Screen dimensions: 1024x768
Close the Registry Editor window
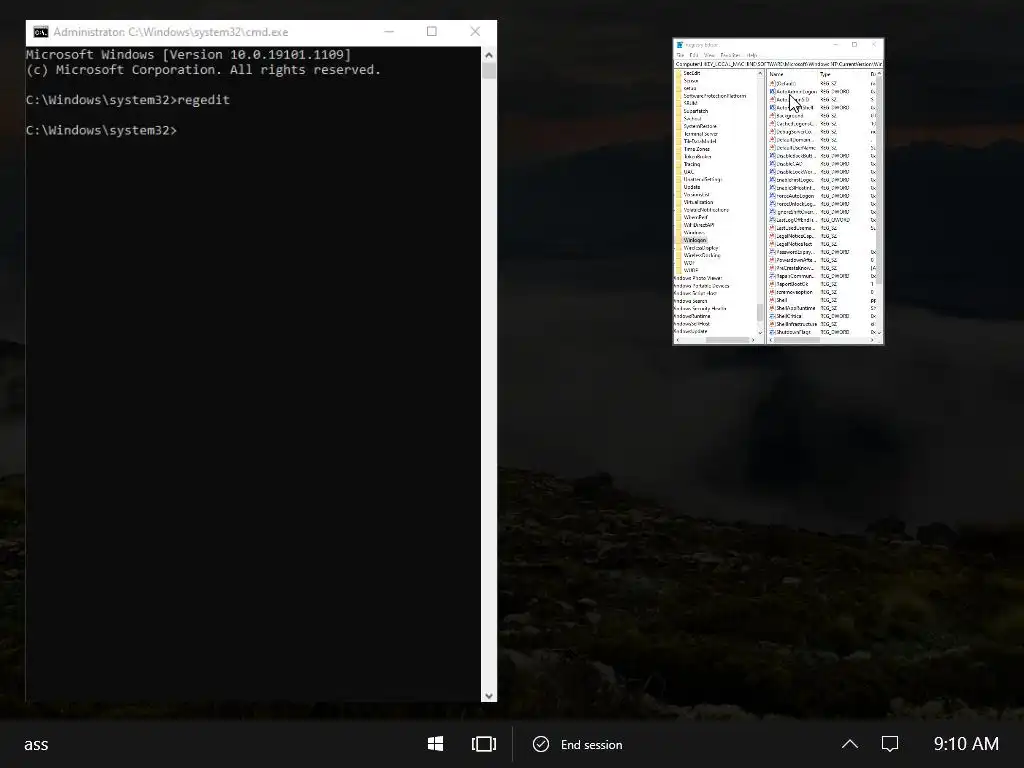click(x=874, y=44)
